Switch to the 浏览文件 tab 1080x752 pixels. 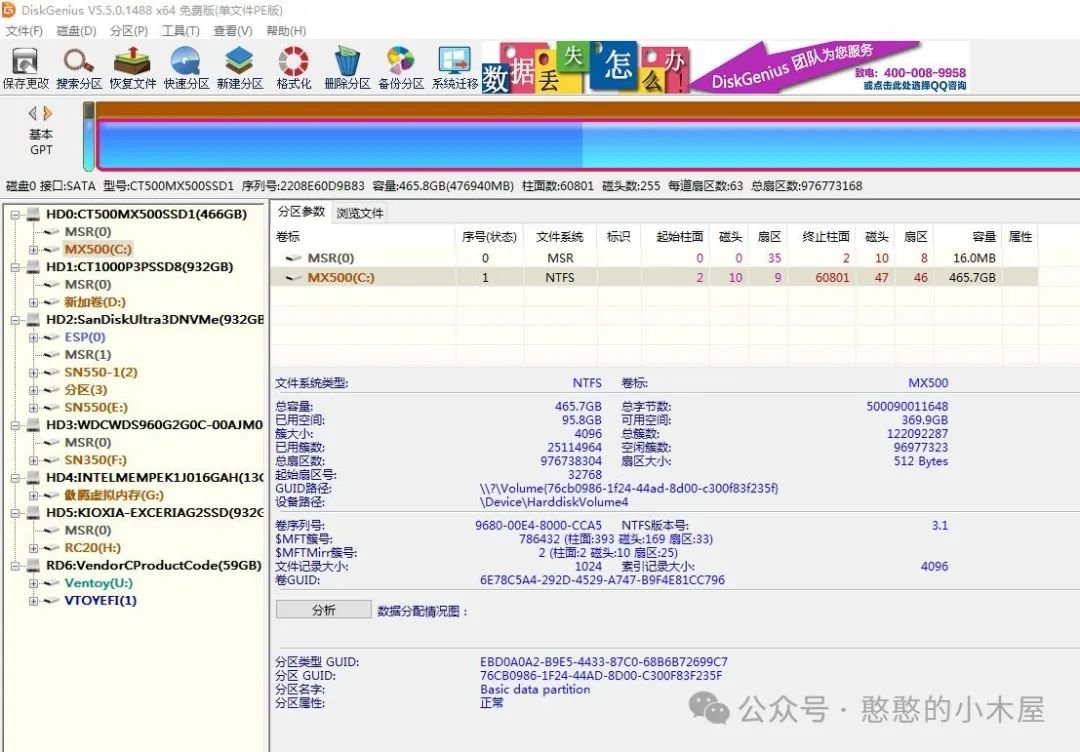(359, 213)
